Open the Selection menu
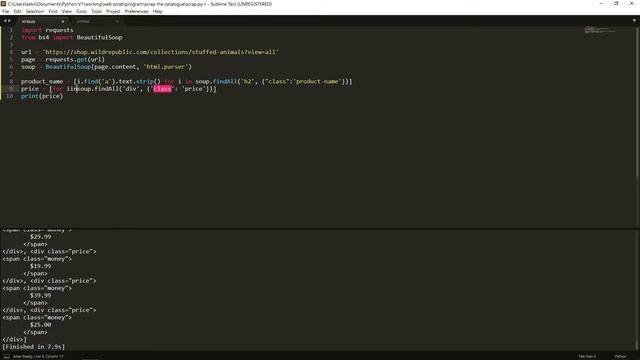640x360 pixels. pos(35,11)
